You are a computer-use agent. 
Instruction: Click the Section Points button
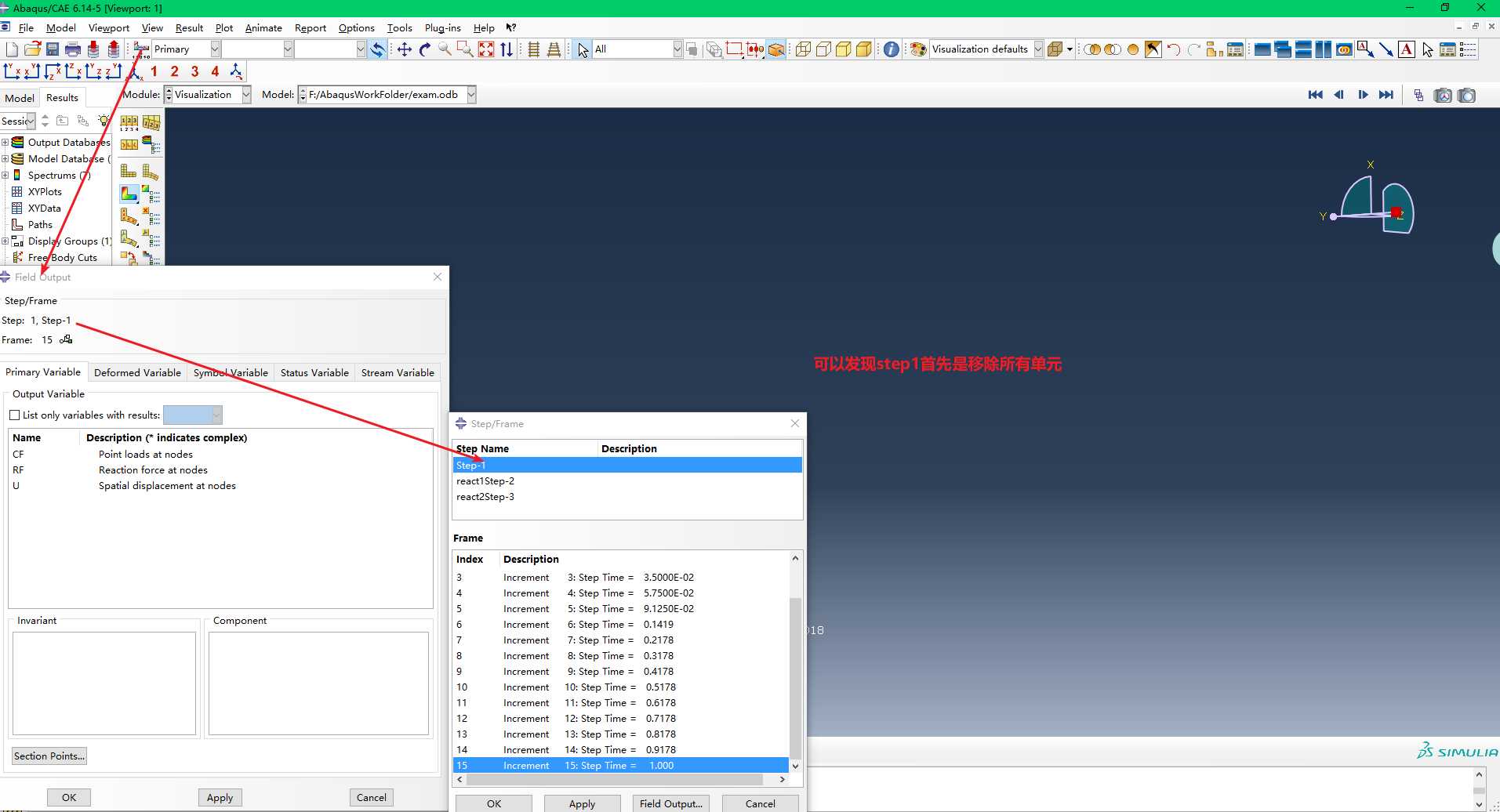click(x=49, y=756)
